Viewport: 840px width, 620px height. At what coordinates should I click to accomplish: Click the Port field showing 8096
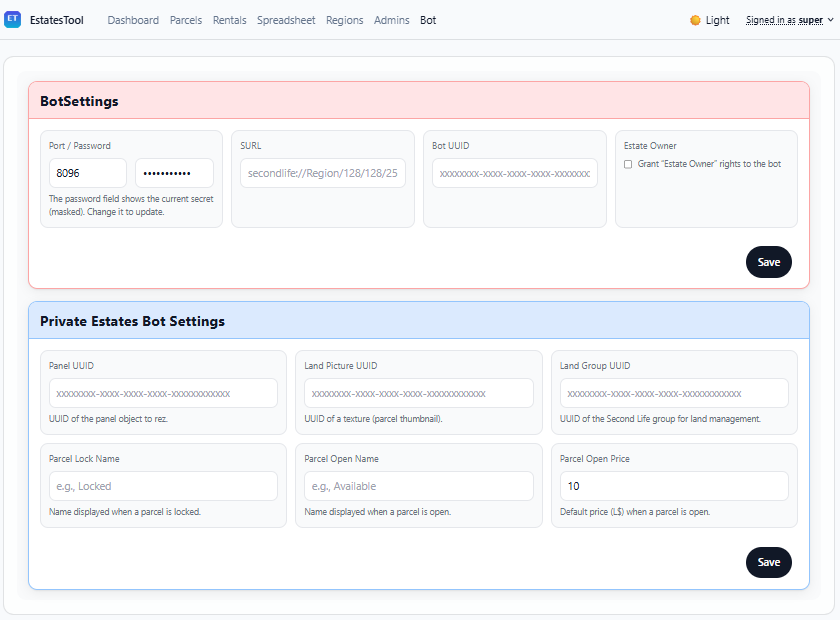pos(87,172)
